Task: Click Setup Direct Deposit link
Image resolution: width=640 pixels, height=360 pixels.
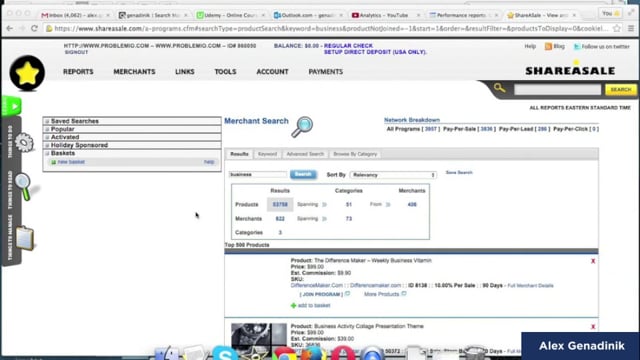Action: tap(375, 52)
